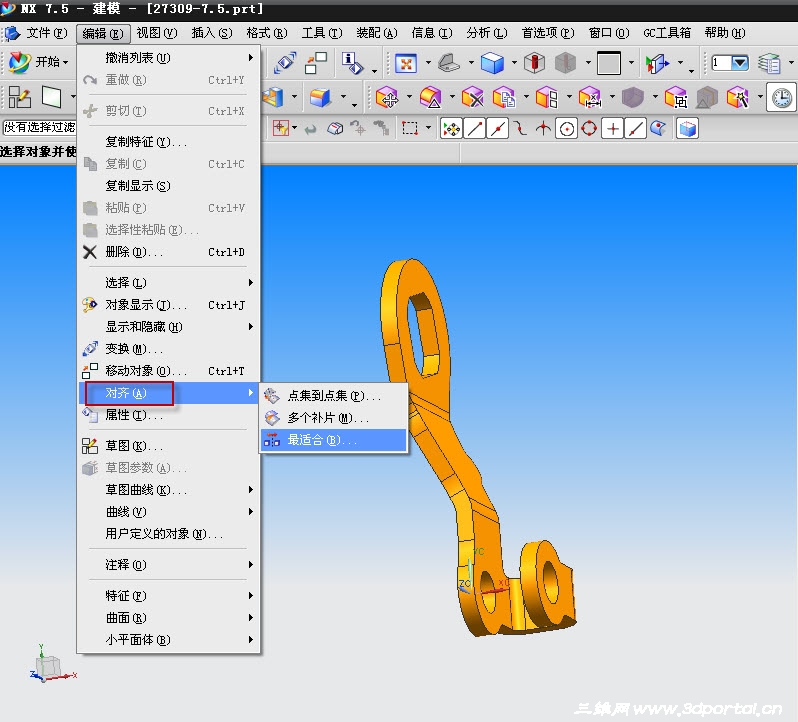Screen dimensions: 798x722
Task: Click the Clip Section icon with red cylinder
Action: pos(534,63)
